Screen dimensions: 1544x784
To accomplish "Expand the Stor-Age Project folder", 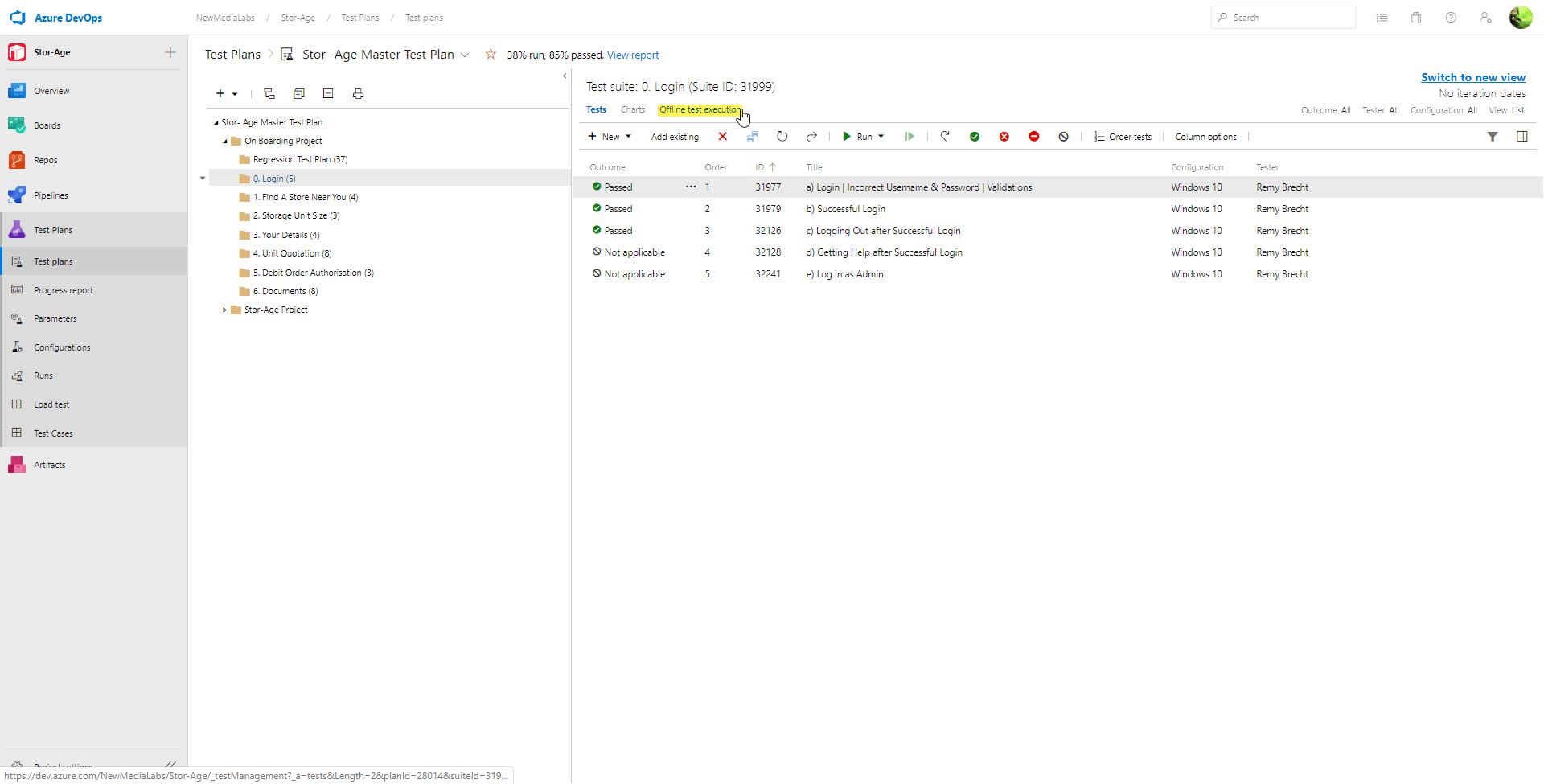I will coord(224,310).
